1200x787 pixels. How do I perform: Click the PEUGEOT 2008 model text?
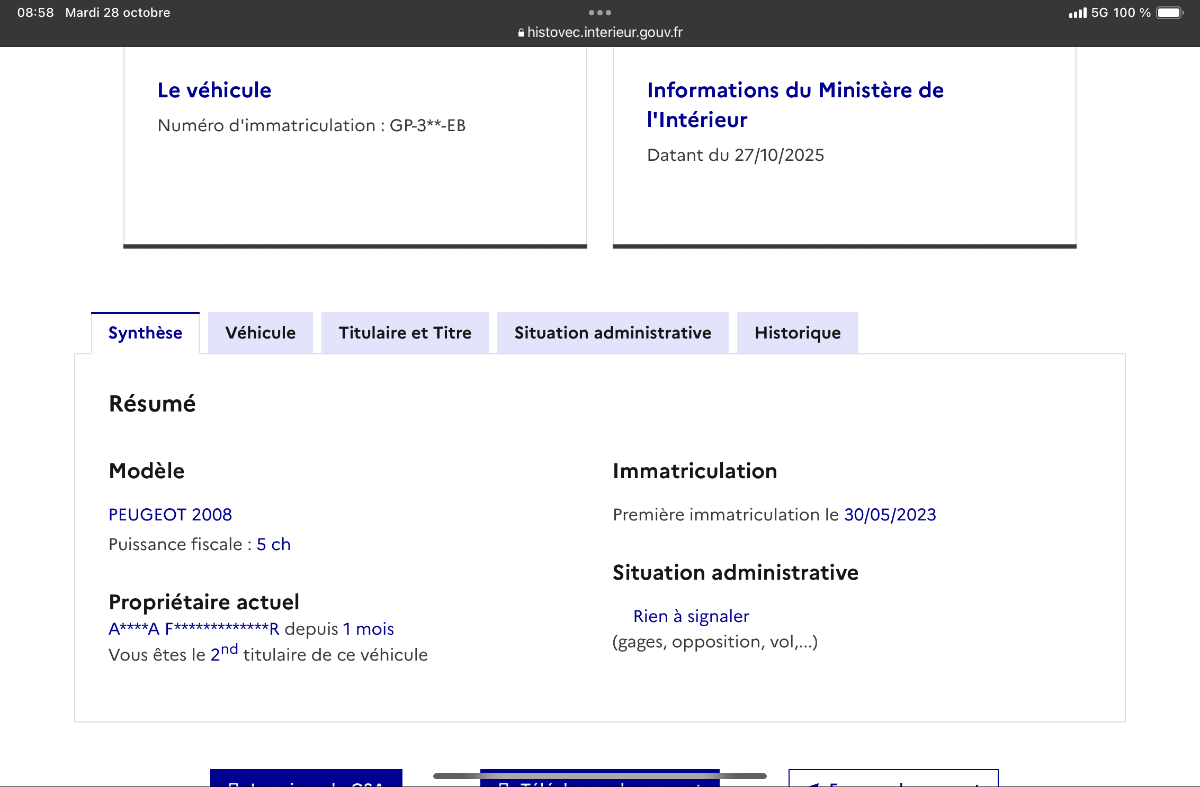(x=170, y=515)
